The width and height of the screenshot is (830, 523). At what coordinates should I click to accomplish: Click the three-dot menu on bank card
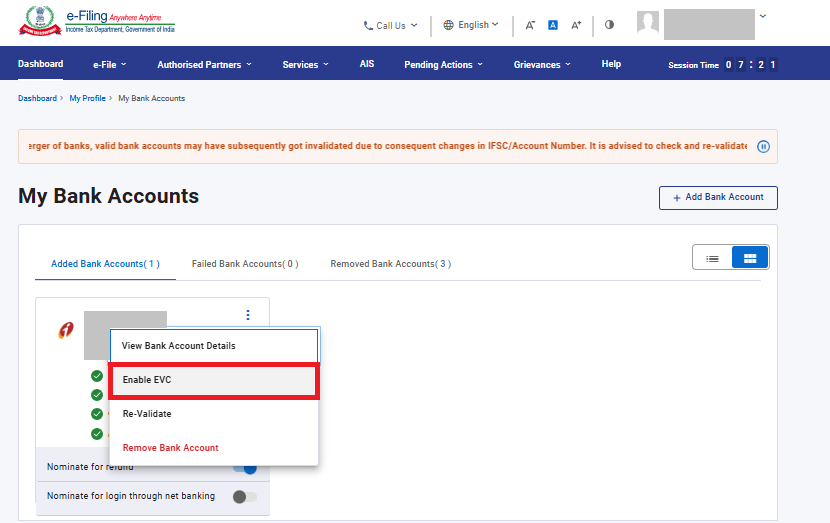[248, 316]
